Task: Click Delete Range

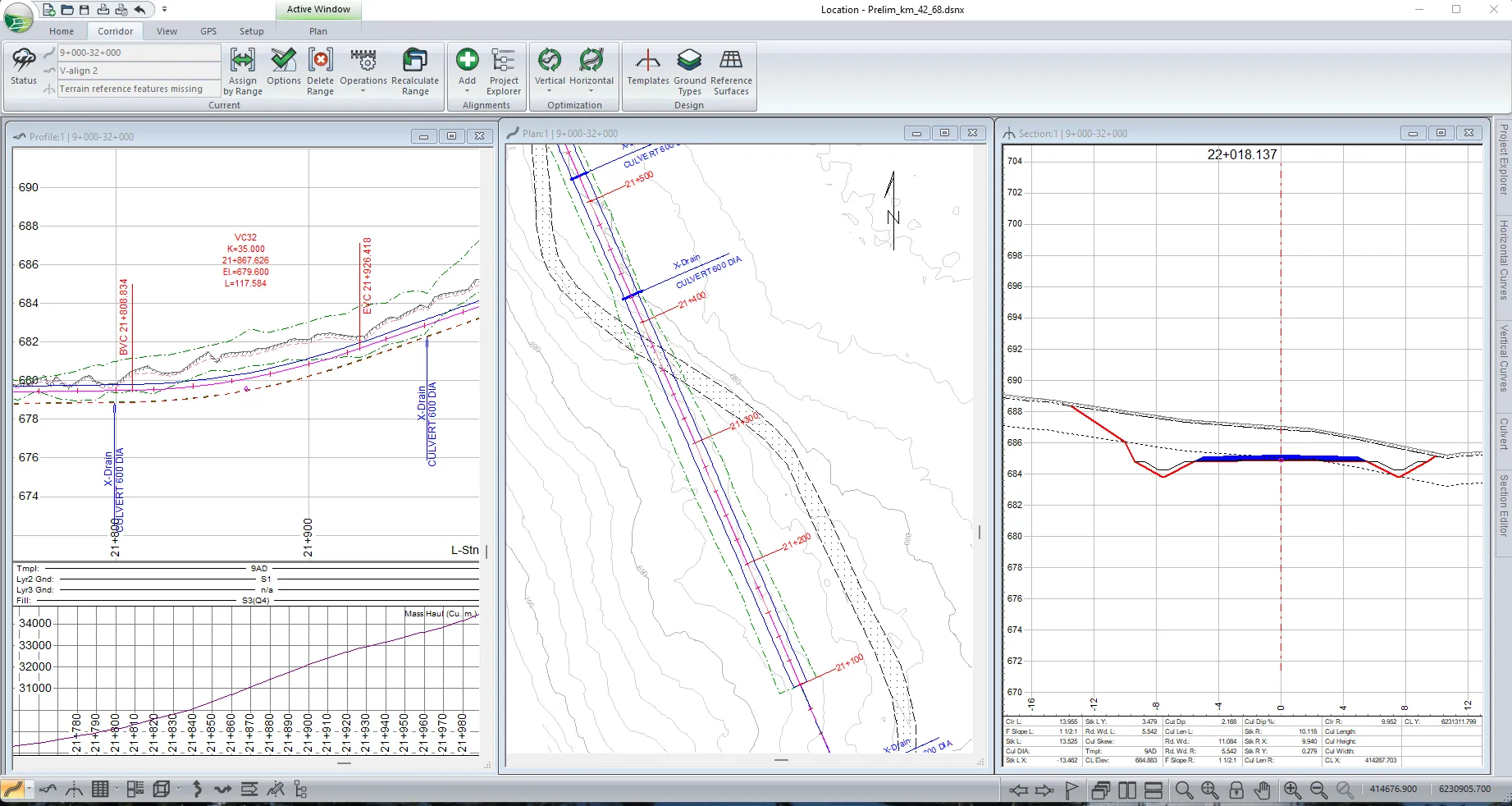Action: click(x=320, y=71)
